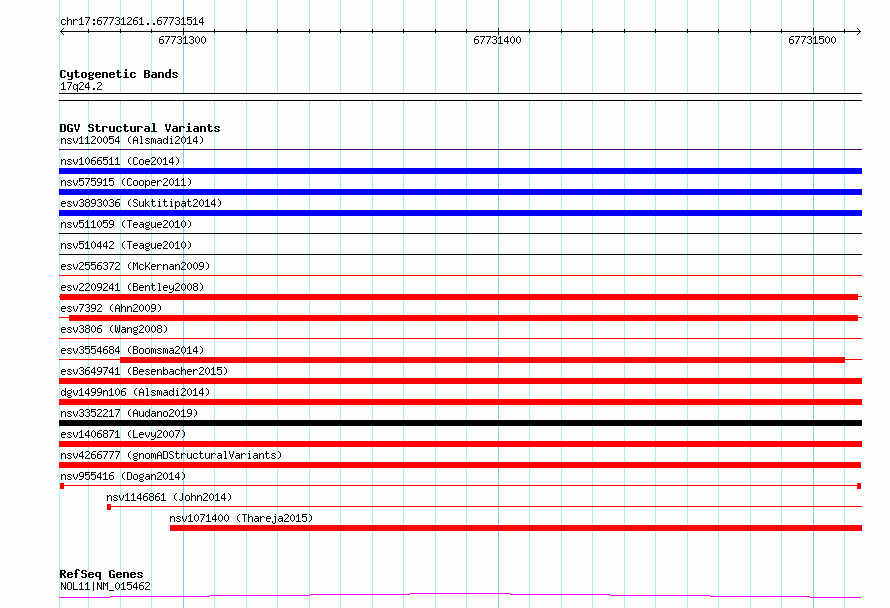Open variant nsv1120054 (Alsmadi2014)
Image resolution: width=890 pixels, height=608 pixels.
pyautogui.click(x=132, y=140)
